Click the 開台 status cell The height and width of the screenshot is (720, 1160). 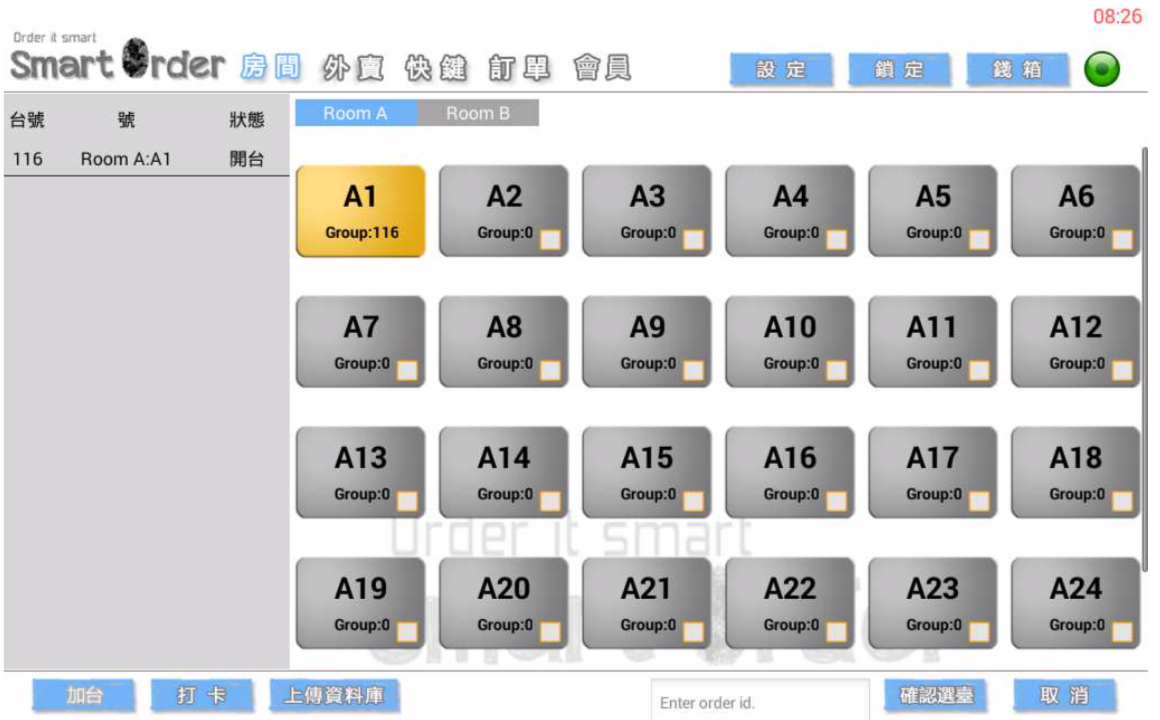coord(246,159)
